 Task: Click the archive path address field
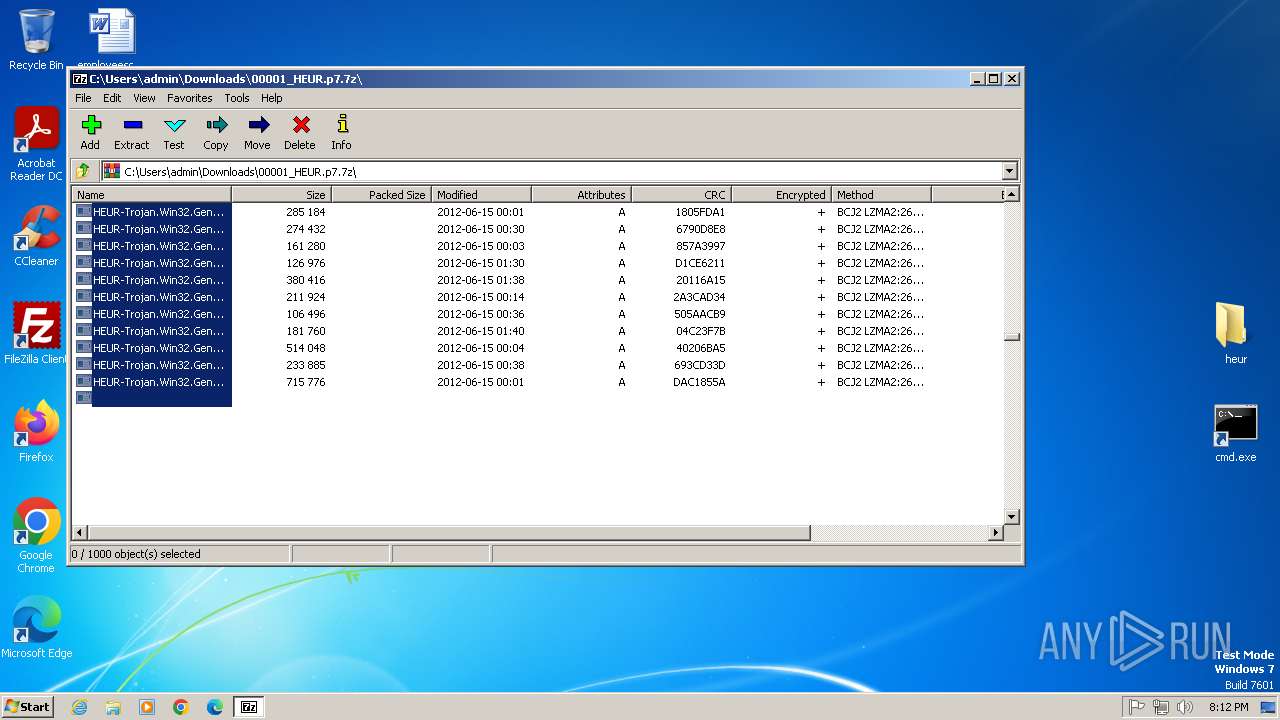tap(550, 171)
